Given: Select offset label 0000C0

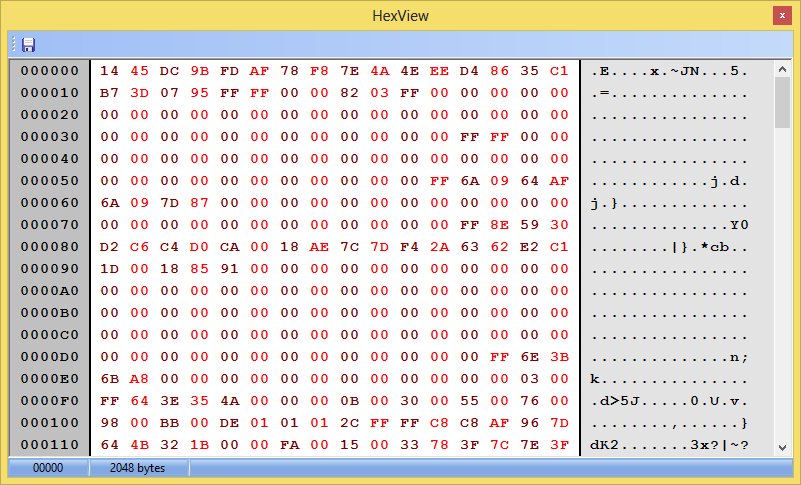Looking at the screenshot, I should tap(50, 334).
